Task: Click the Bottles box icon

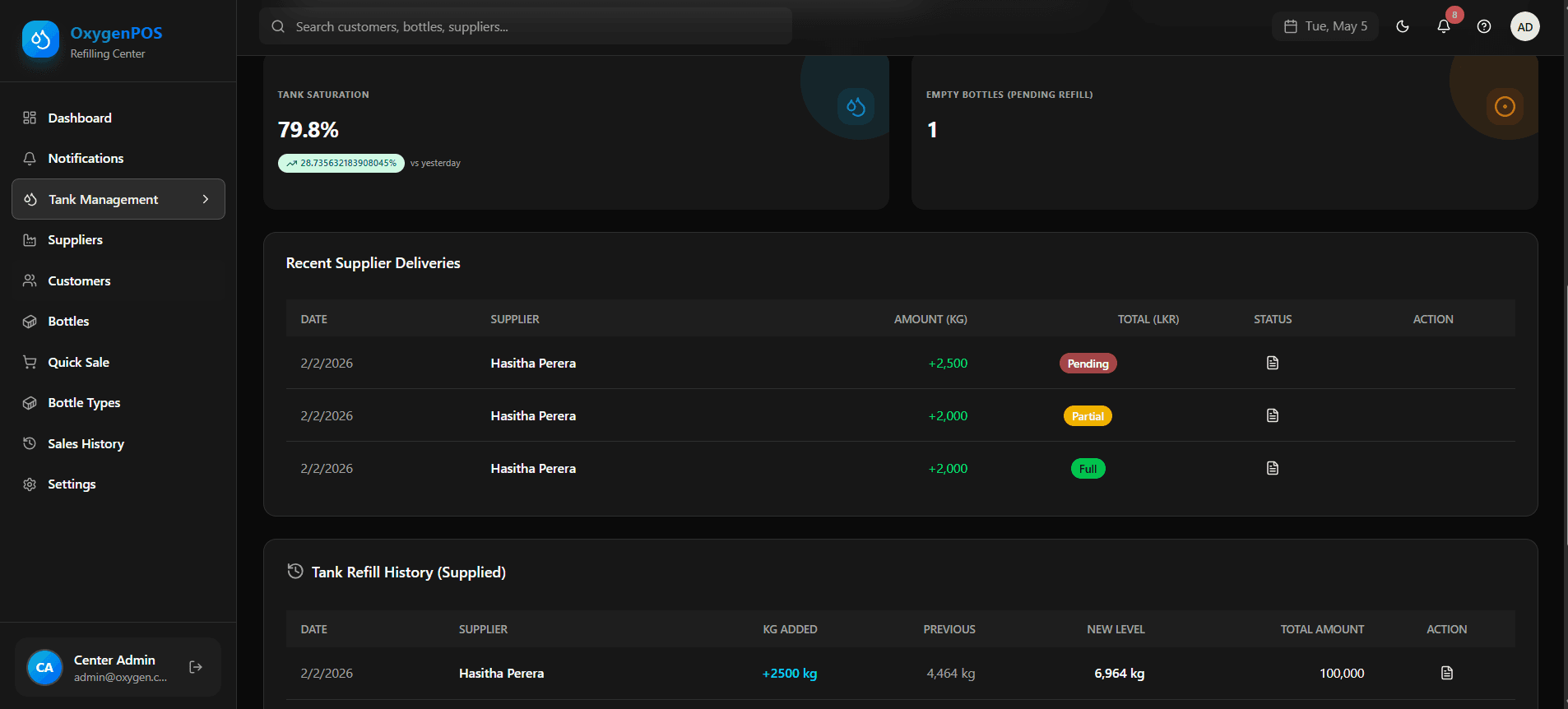Action: [30, 321]
